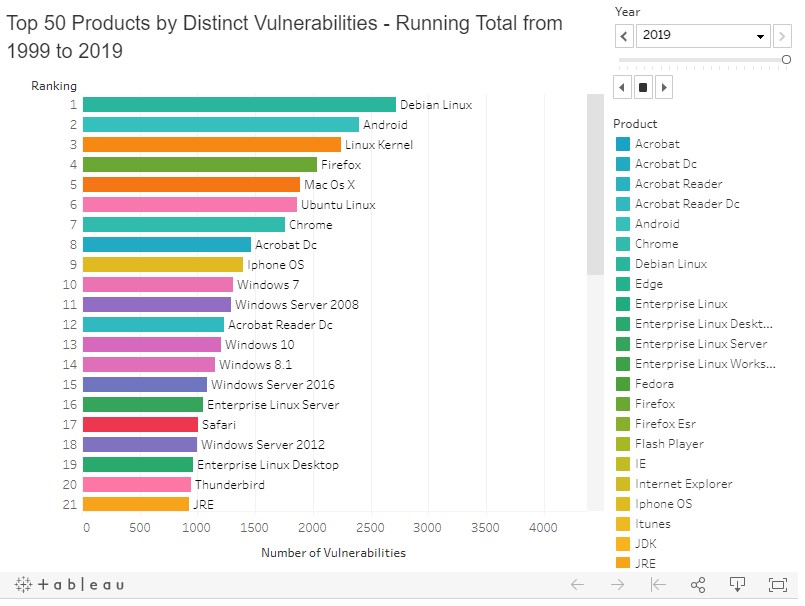Image resolution: width=805 pixels, height=606 pixels.
Task: Click the Windows 8.1 bar
Action: click(149, 365)
